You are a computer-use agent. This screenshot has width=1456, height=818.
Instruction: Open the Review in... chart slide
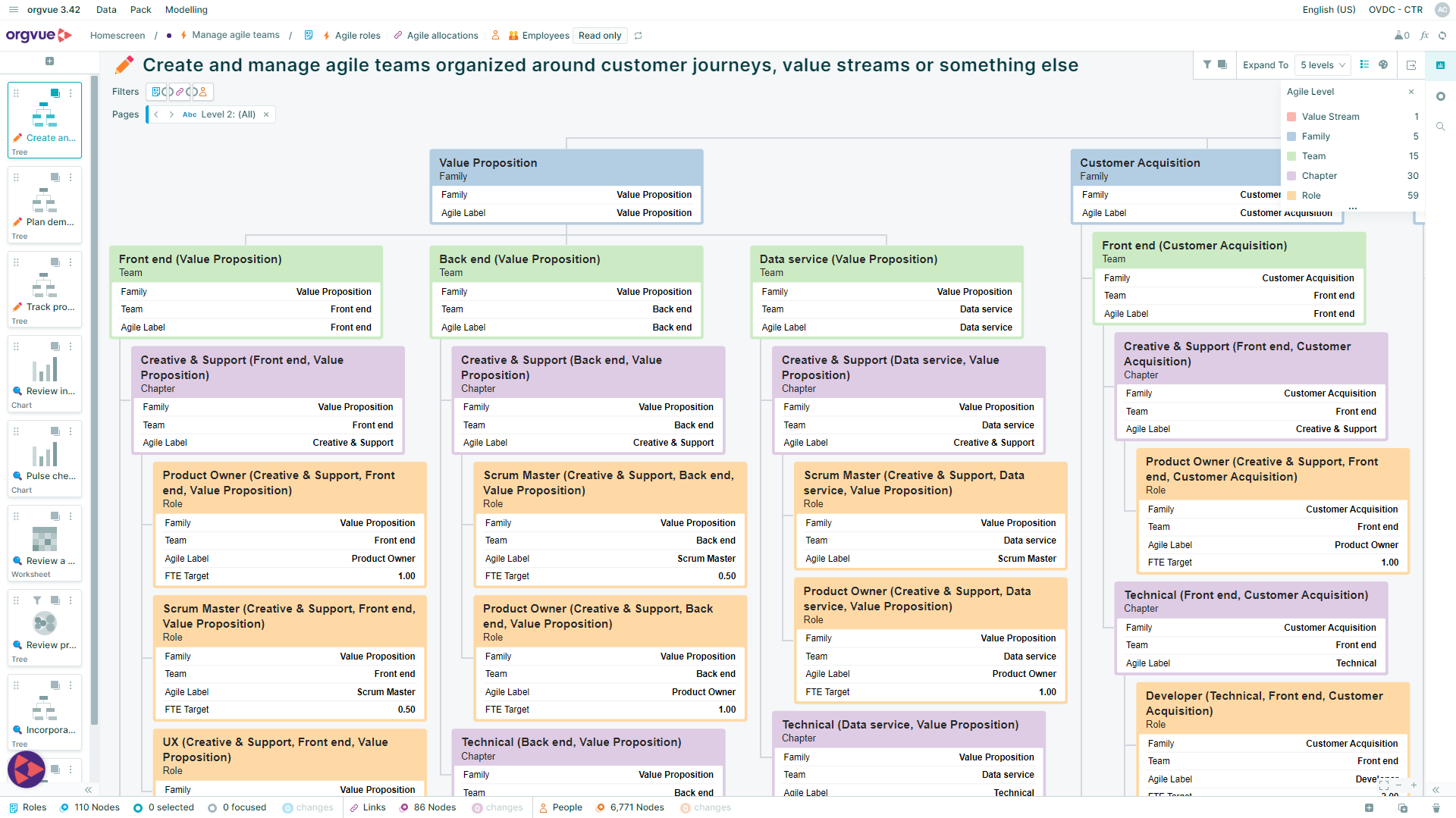pyautogui.click(x=45, y=374)
